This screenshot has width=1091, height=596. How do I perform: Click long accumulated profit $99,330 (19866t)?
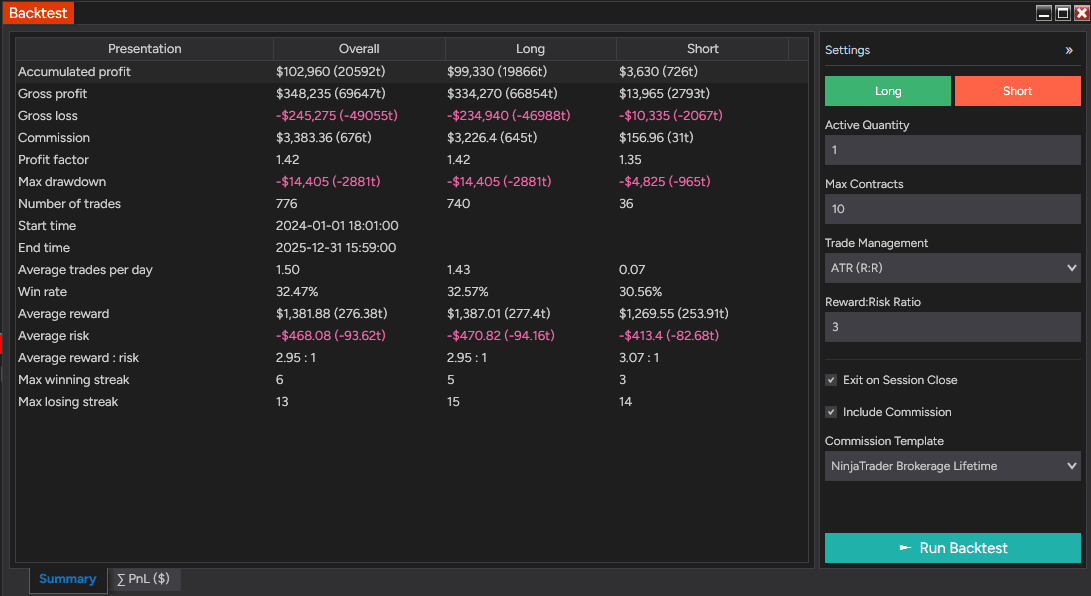(497, 72)
